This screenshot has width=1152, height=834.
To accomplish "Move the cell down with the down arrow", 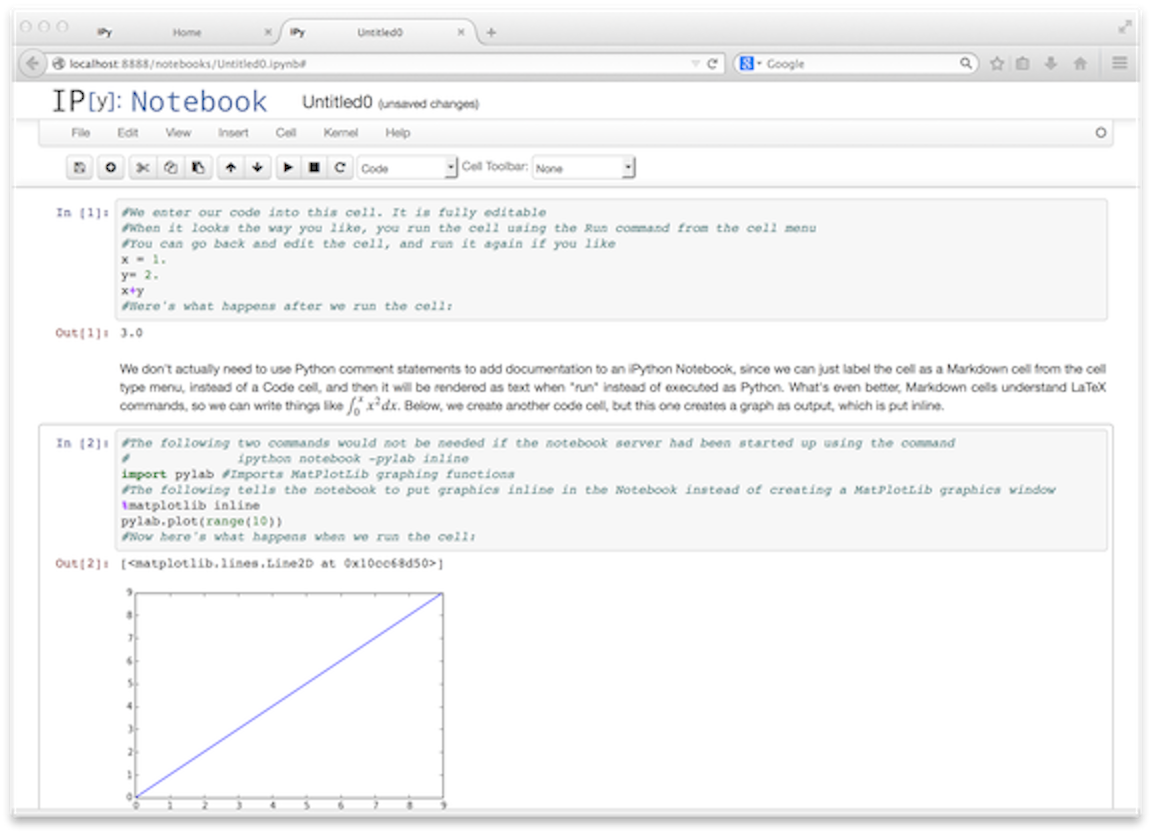I will 258,168.
